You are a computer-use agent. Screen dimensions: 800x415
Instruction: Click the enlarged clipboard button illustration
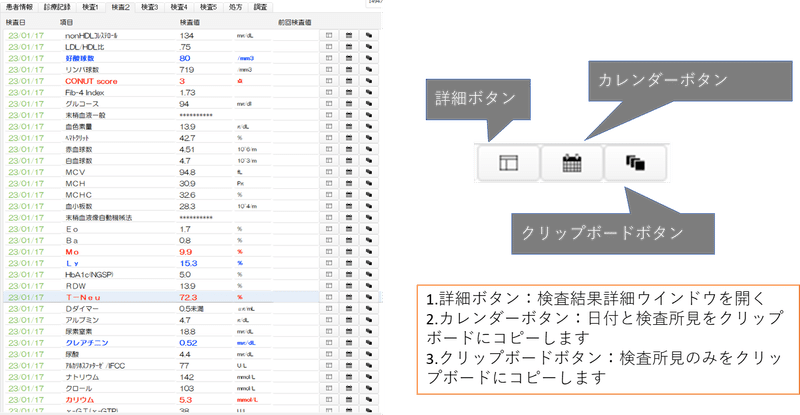(x=635, y=163)
